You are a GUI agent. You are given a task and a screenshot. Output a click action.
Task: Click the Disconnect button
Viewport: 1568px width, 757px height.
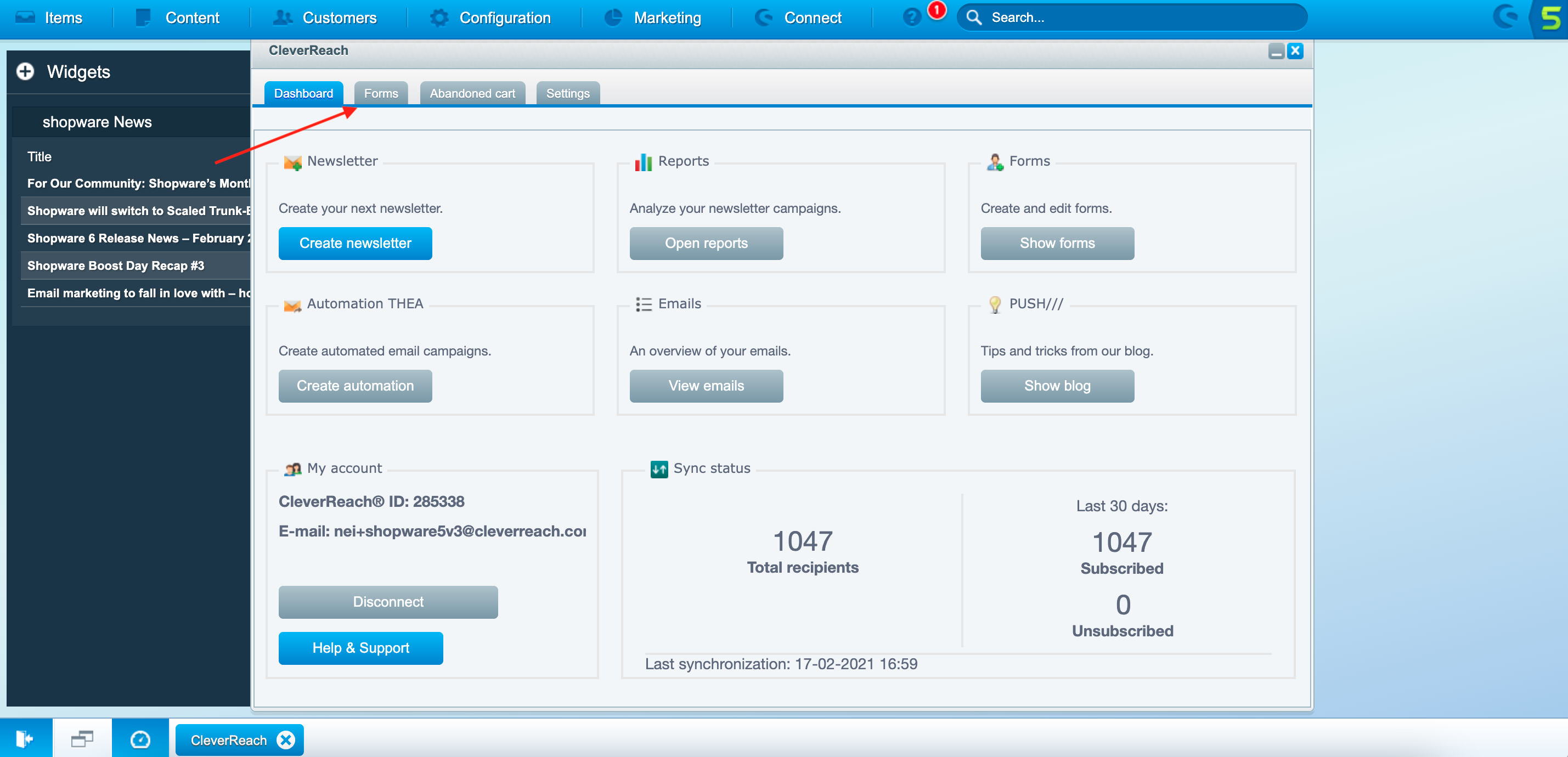[x=388, y=601]
